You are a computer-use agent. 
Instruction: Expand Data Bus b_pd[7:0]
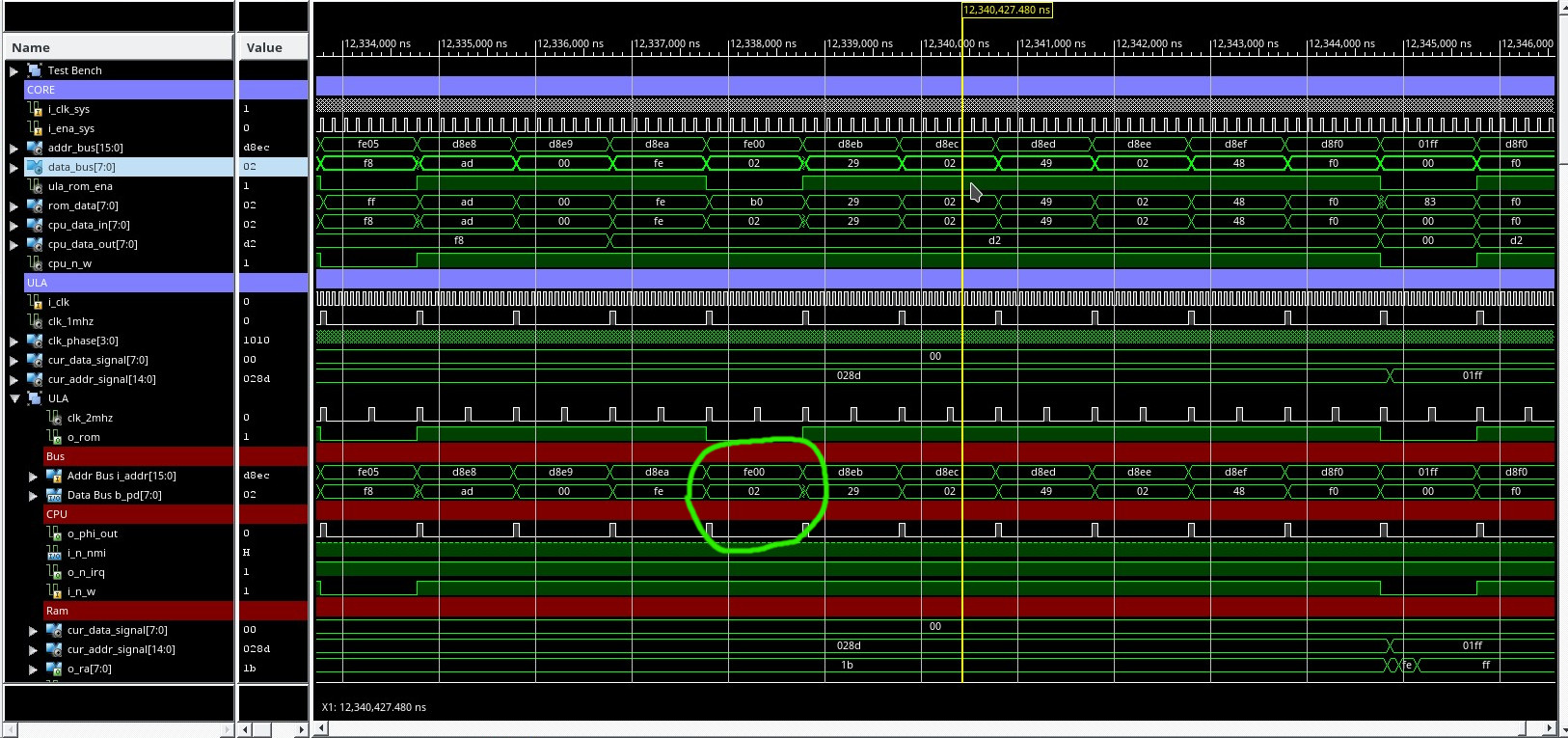(x=33, y=495)
